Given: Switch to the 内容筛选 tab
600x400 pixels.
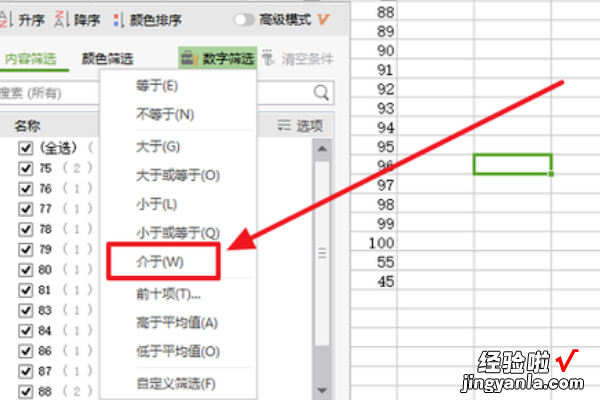Looking at the screenshot, I should pyautogui.click(x=31, y=59).
